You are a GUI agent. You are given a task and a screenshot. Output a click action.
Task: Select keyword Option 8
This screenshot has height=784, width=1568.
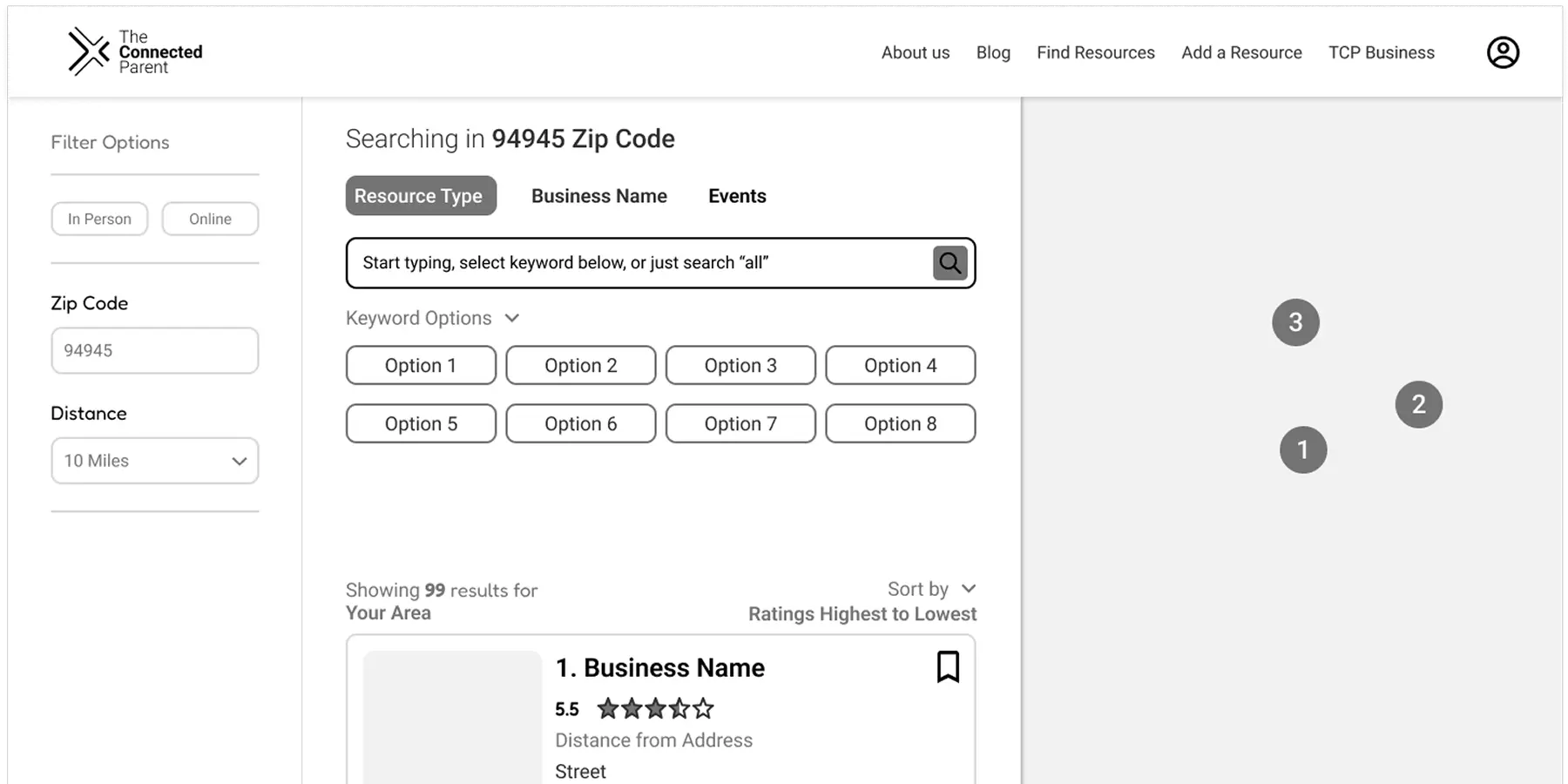coord(901,423)
